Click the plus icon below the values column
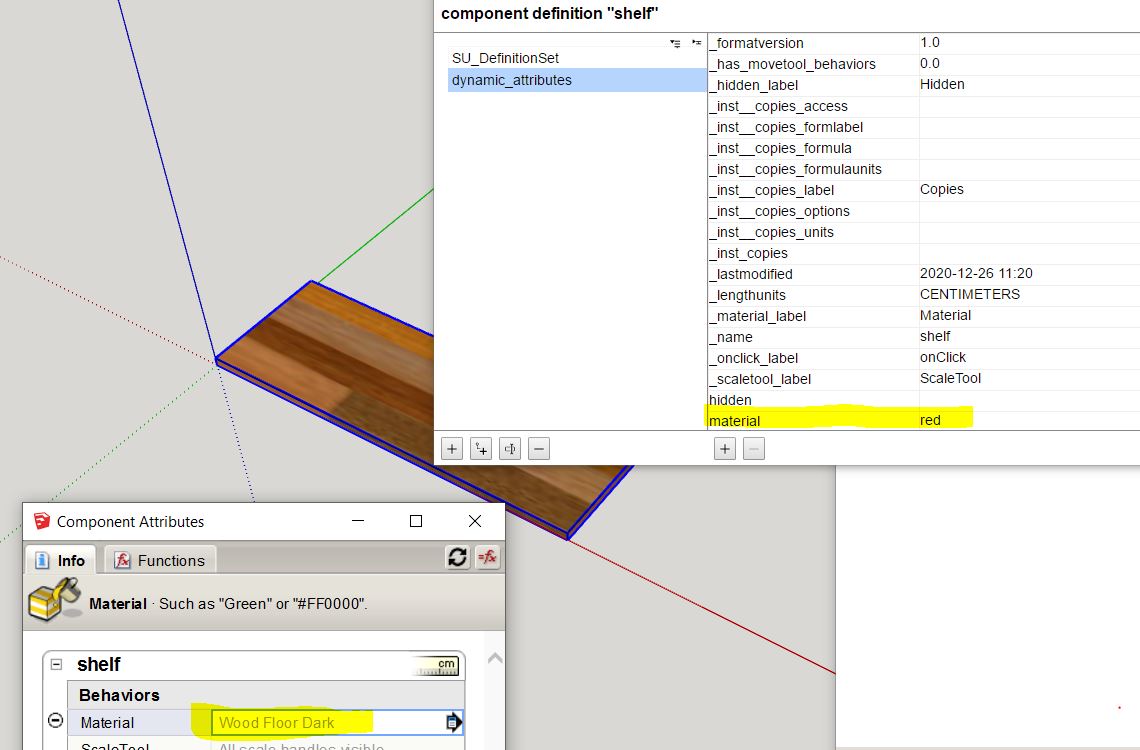The image size is (1140, 750). point(724,448)
